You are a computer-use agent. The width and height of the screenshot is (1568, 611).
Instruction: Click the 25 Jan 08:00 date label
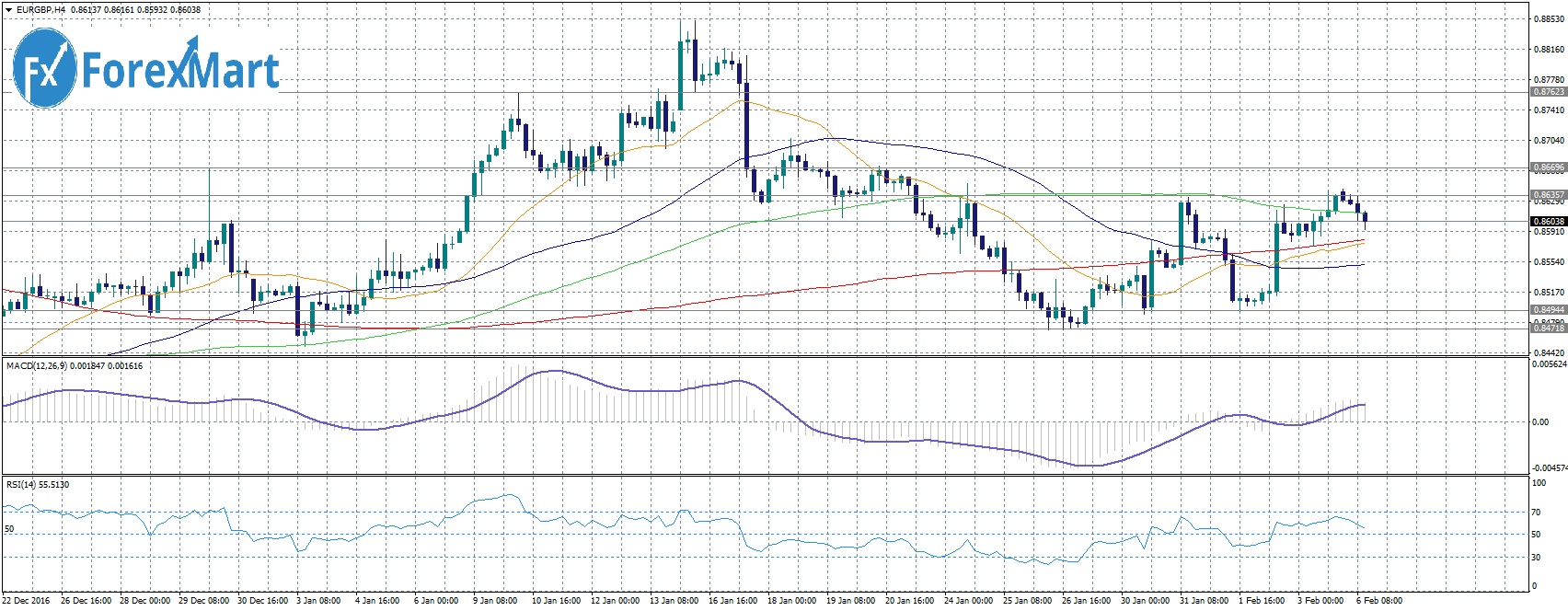[x=1029, y=601]
